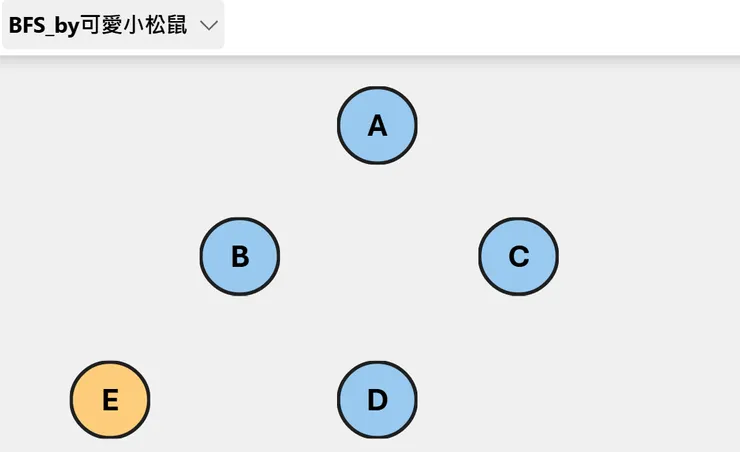Click empty canvas between nodes E and D
The width and height of the screenshot is (740, 452).
pyautogui.click(x=243, y=400)
